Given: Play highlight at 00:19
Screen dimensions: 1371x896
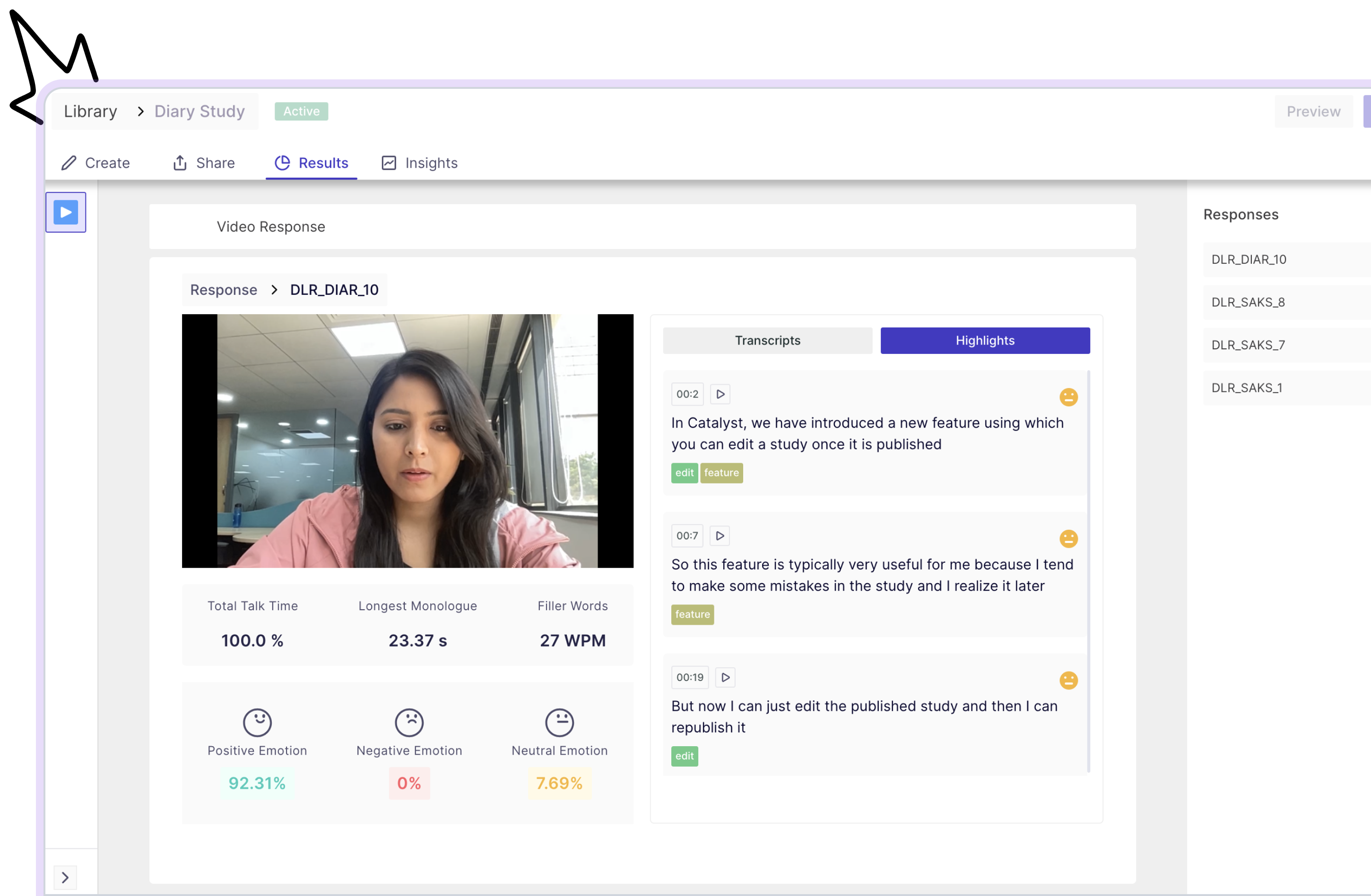Looking at the screenshot, I should [x=725, y=677].
